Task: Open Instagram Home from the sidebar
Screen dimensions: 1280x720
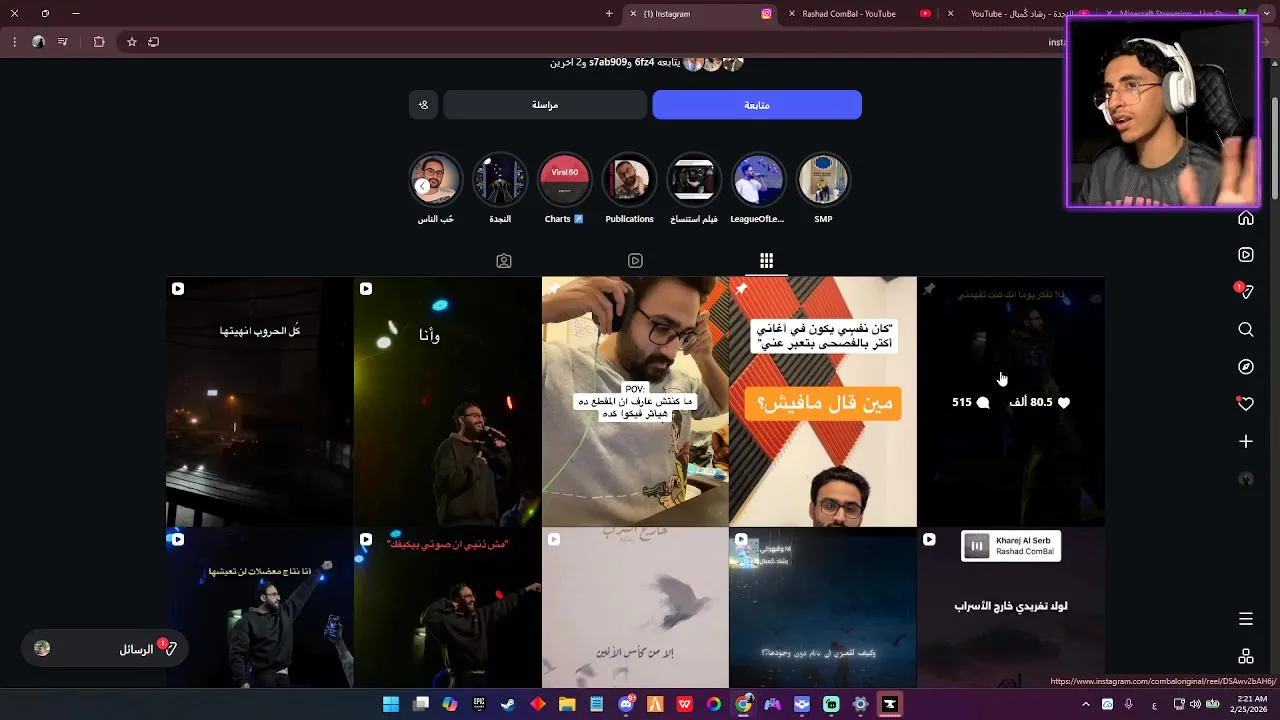Action: pyautogui.click(x=1246, y=218)
